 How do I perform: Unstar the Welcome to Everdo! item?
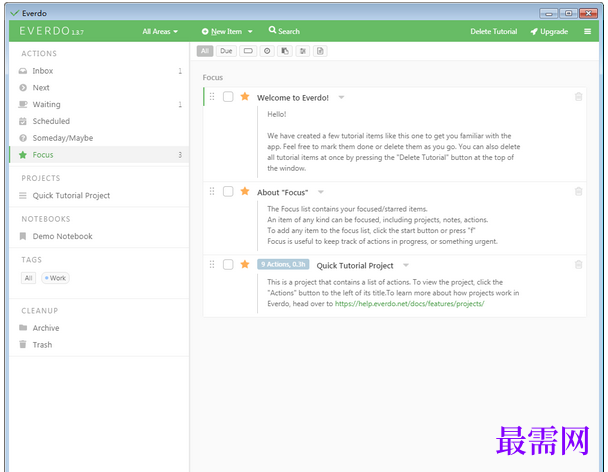[245, 96]
